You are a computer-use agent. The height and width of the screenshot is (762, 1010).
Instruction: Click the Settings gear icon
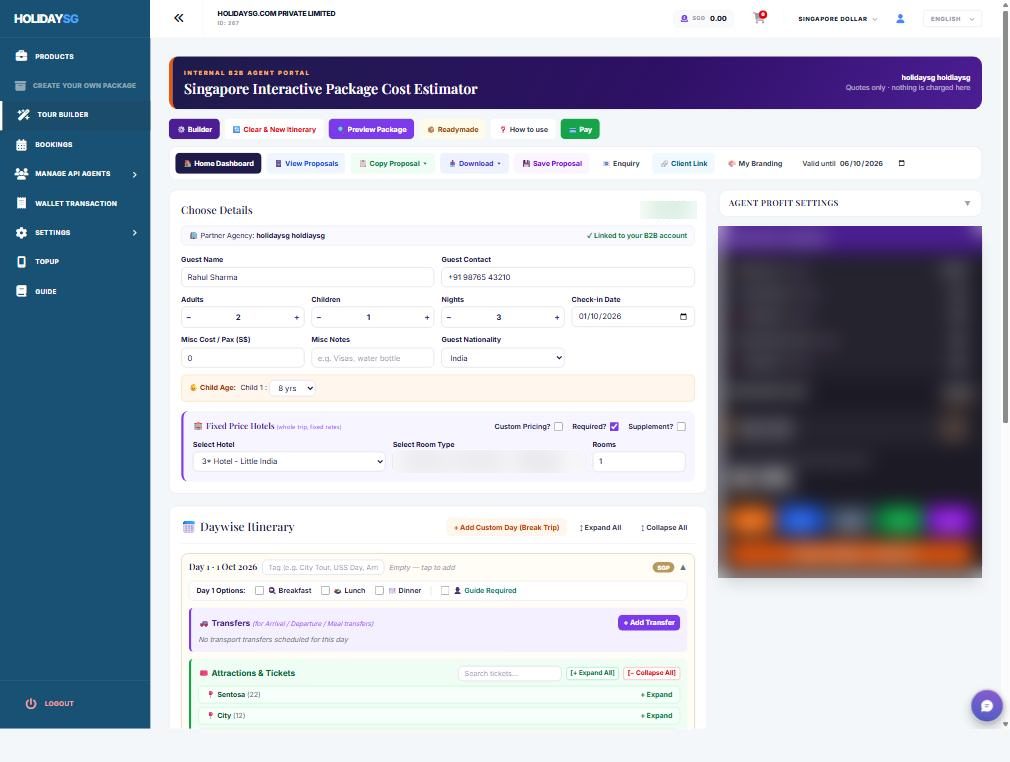point(21,233)
